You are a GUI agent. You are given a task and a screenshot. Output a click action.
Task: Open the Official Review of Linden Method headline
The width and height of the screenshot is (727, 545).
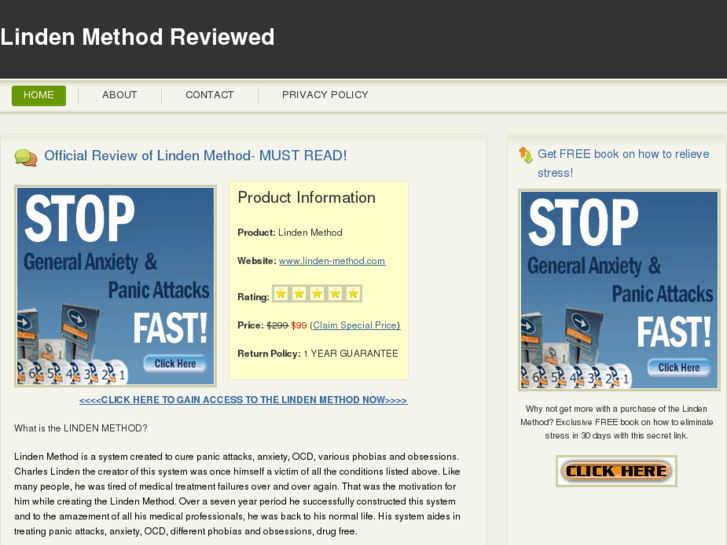coord(195,155)
